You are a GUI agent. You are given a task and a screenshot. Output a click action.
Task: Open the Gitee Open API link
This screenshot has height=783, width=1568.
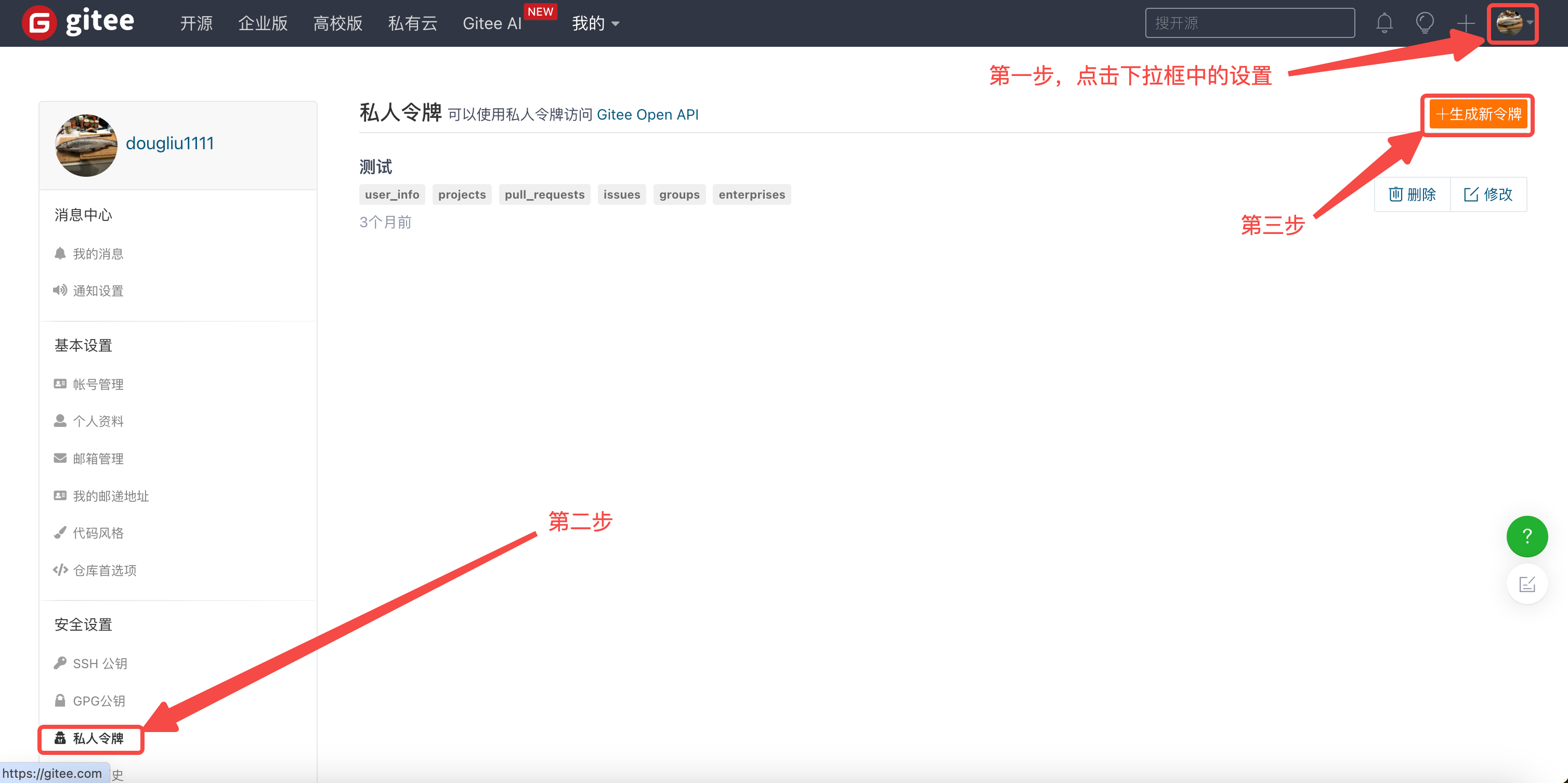(648, 114)
